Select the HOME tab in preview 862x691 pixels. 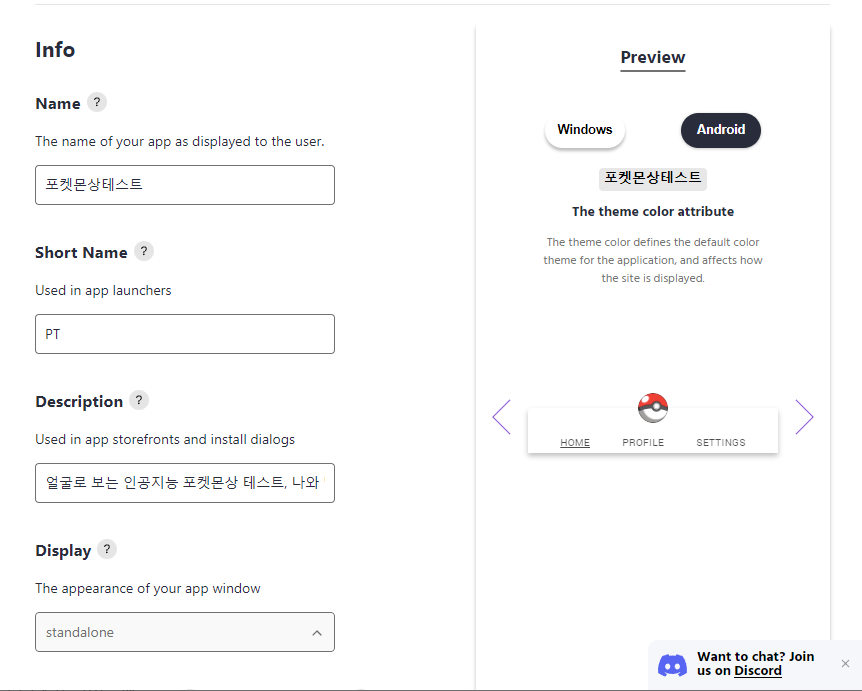[575, 443]
